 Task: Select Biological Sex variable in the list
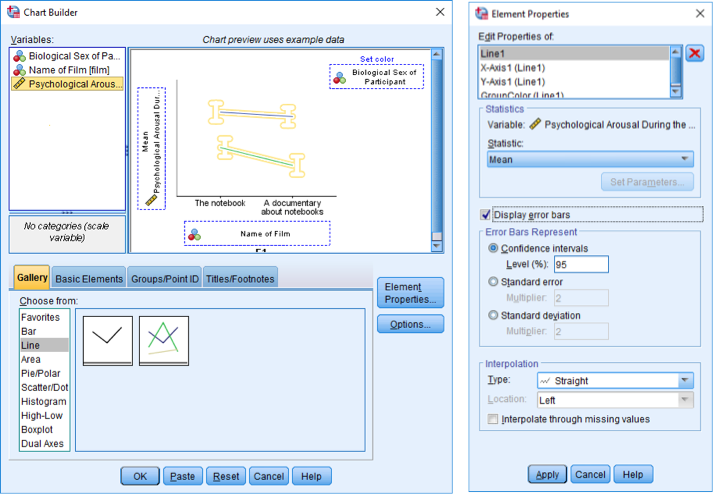click(67, 56)
